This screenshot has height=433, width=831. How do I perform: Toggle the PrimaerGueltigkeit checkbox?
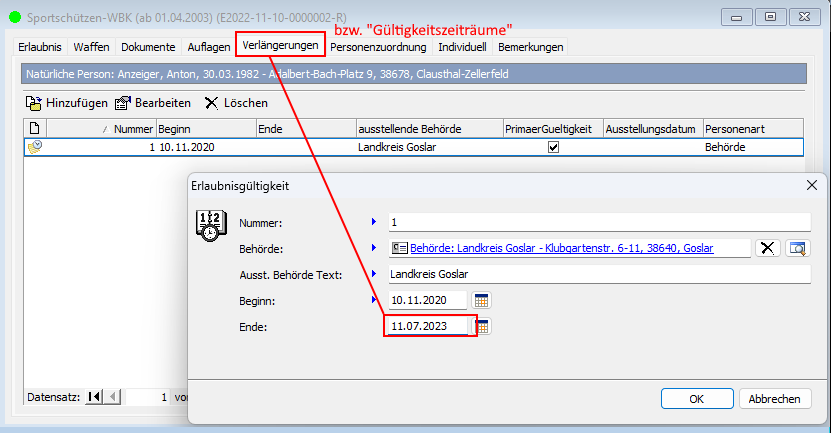pyautogui.click(x=552, y=146)
